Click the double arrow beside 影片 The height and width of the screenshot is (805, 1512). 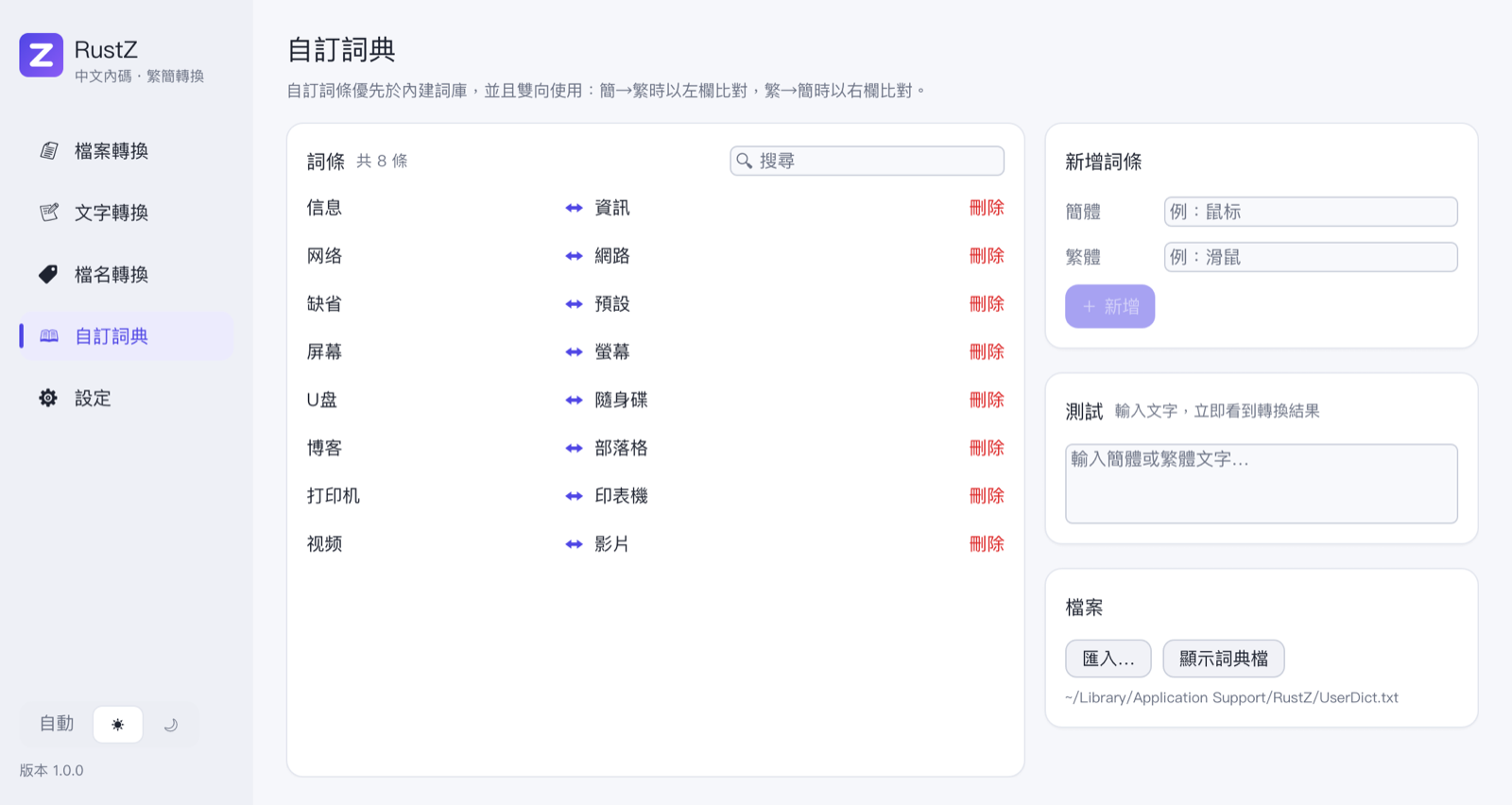pyautogui.click(x=574, y=544)
